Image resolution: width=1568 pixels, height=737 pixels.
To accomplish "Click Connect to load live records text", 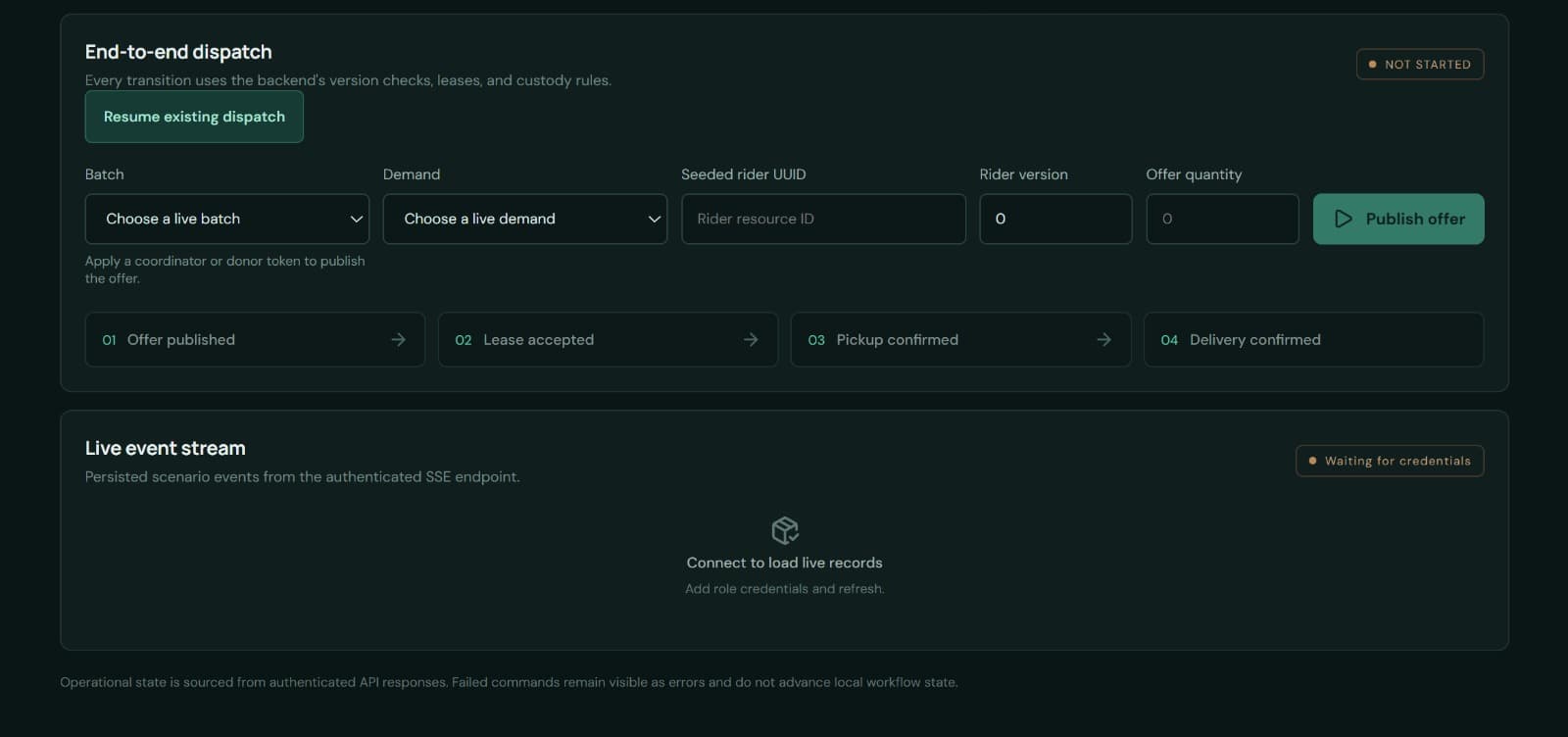I will (785, 563).
